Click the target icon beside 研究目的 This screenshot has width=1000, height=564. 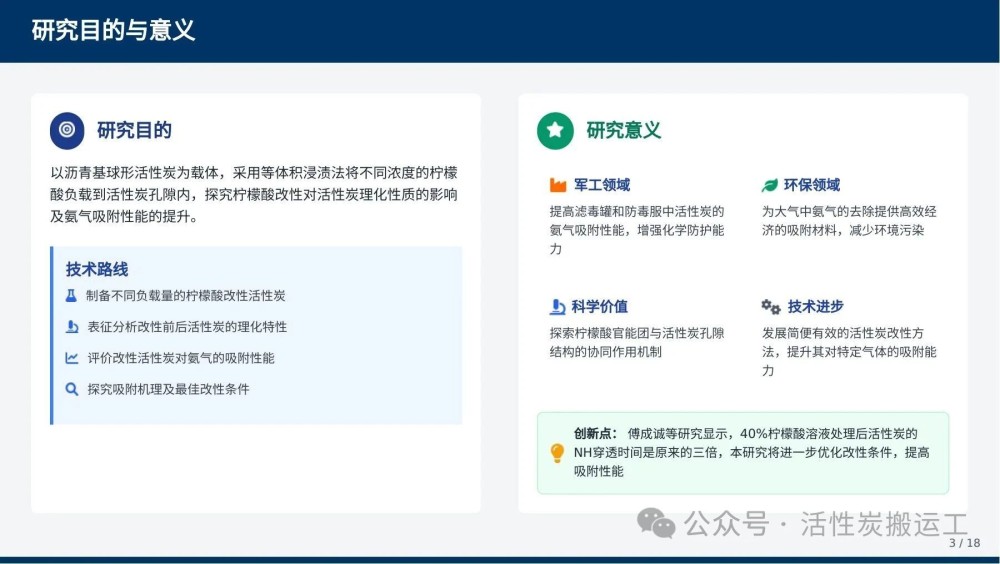point(67,130)
